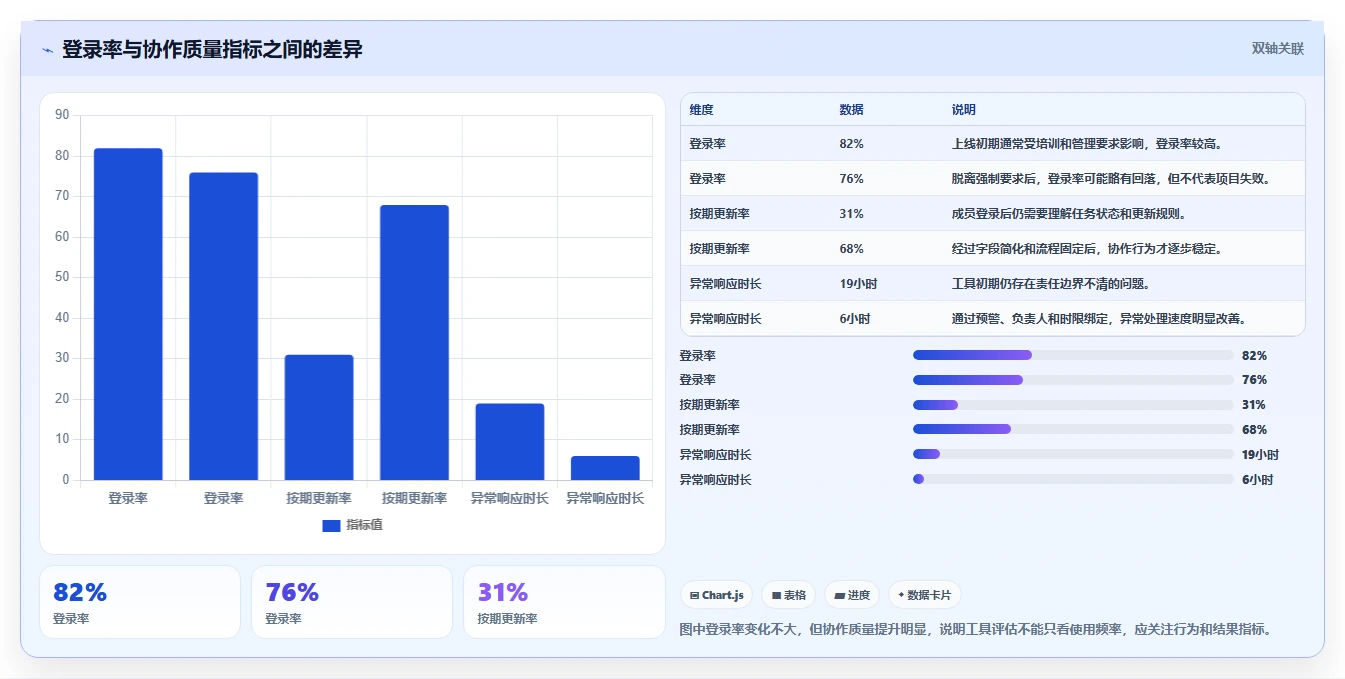Screen dimensions: 1345x679
Task: Click the 82% cell in the table
Action: [x=852, y=144]
